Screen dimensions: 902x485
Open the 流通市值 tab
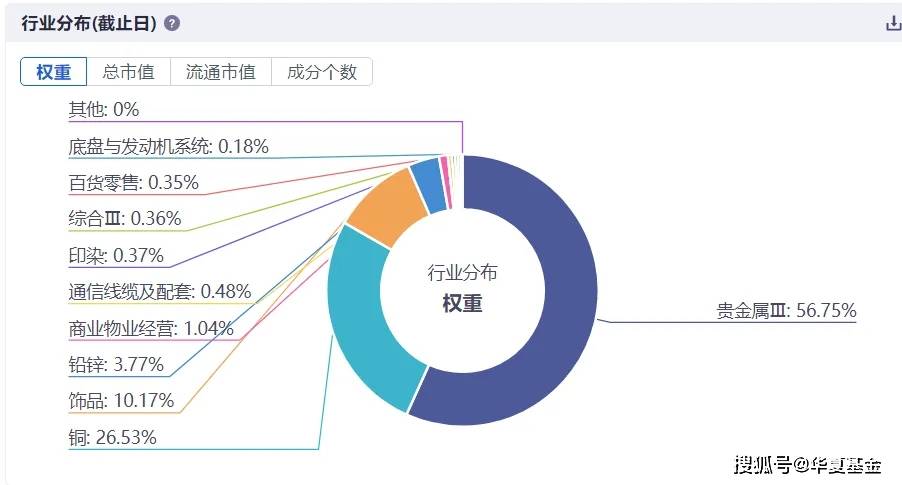(x=221, y=71)
